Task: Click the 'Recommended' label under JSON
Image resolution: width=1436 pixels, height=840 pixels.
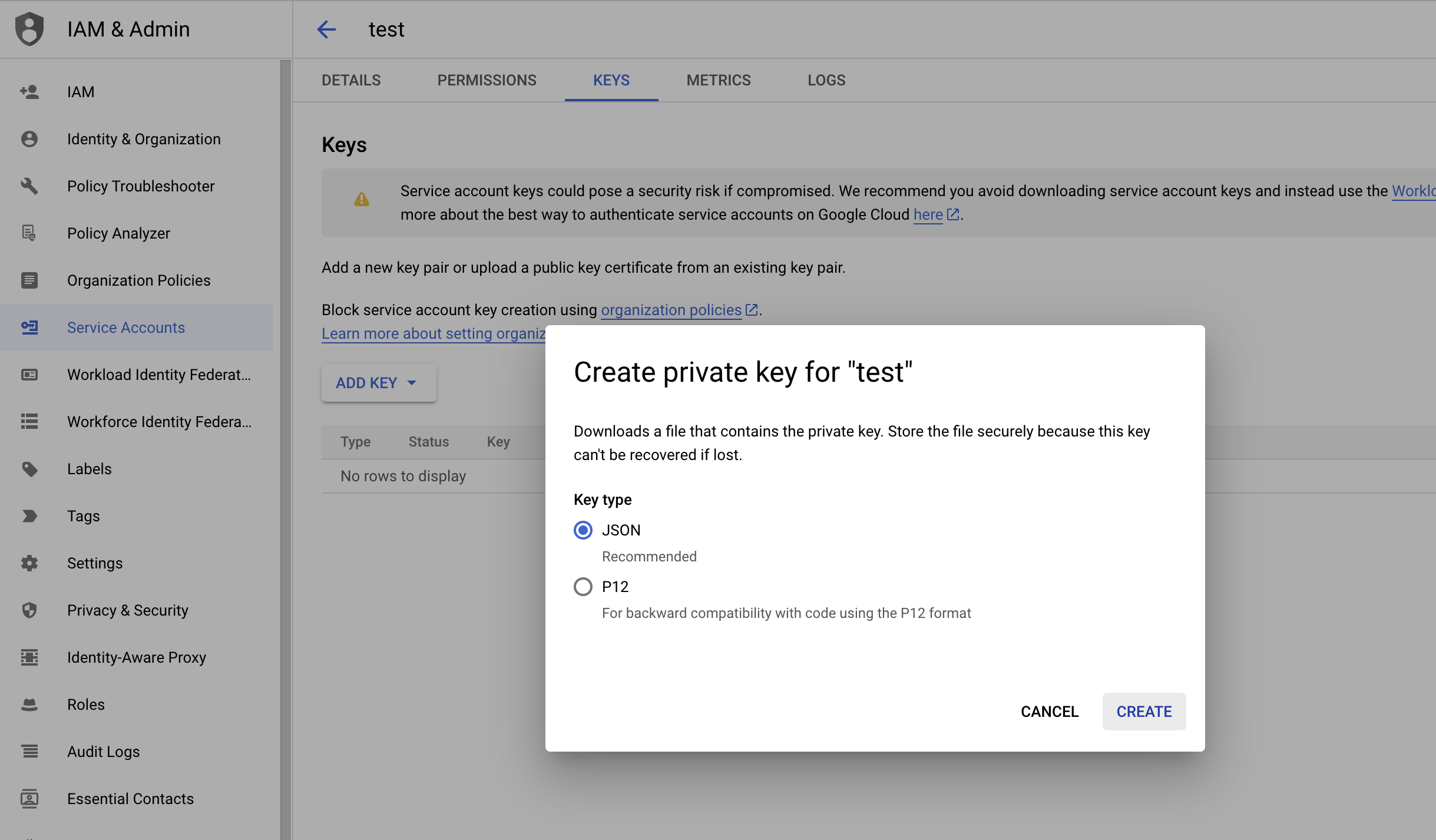Action: [649, 557]
